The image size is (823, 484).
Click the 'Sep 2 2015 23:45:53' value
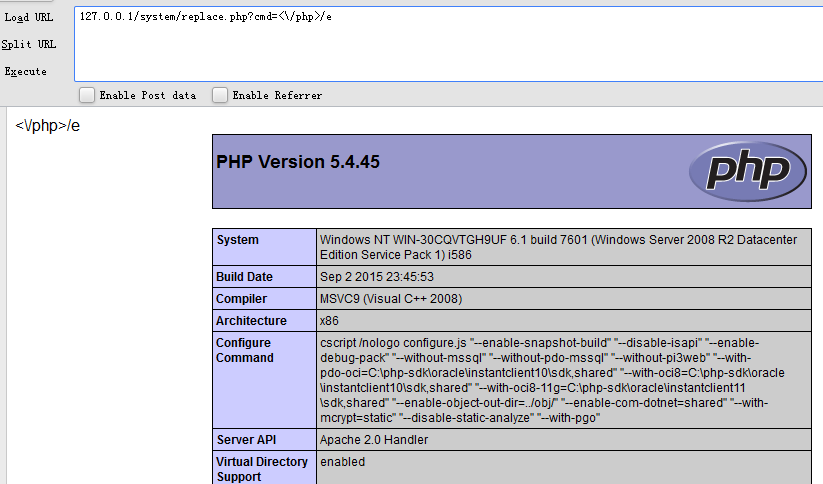[377, 277]
